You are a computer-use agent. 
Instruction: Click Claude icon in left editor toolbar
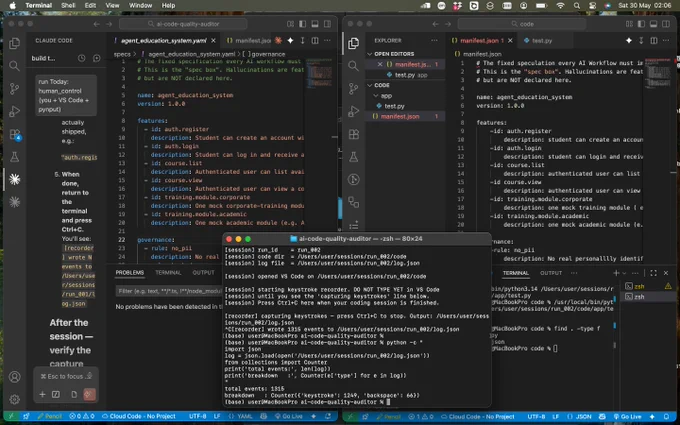click(x=278, y=40)
